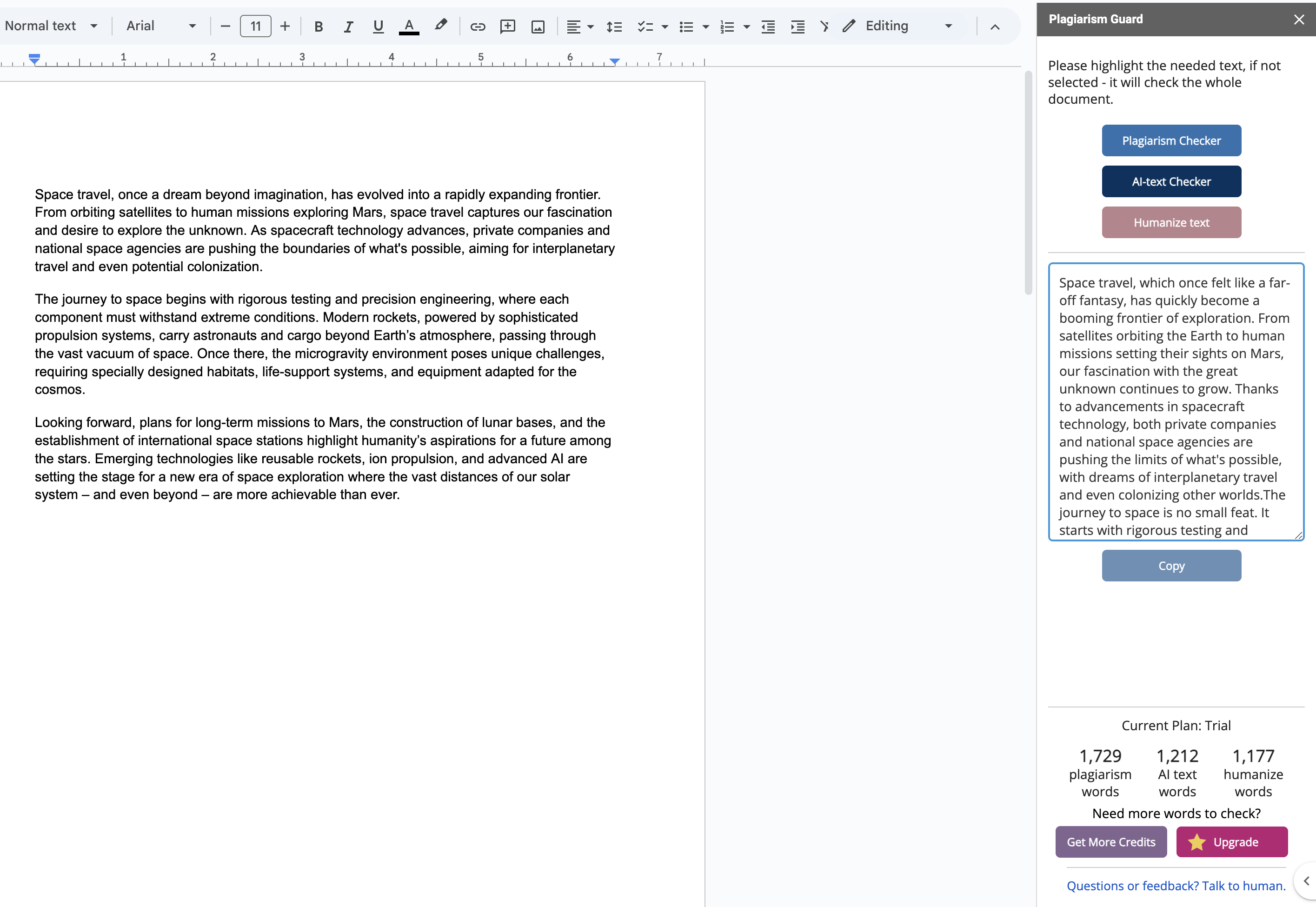Expand the Normal text style dropdown
Viewport: 1316px width, 907px height.
click(51, 26)
